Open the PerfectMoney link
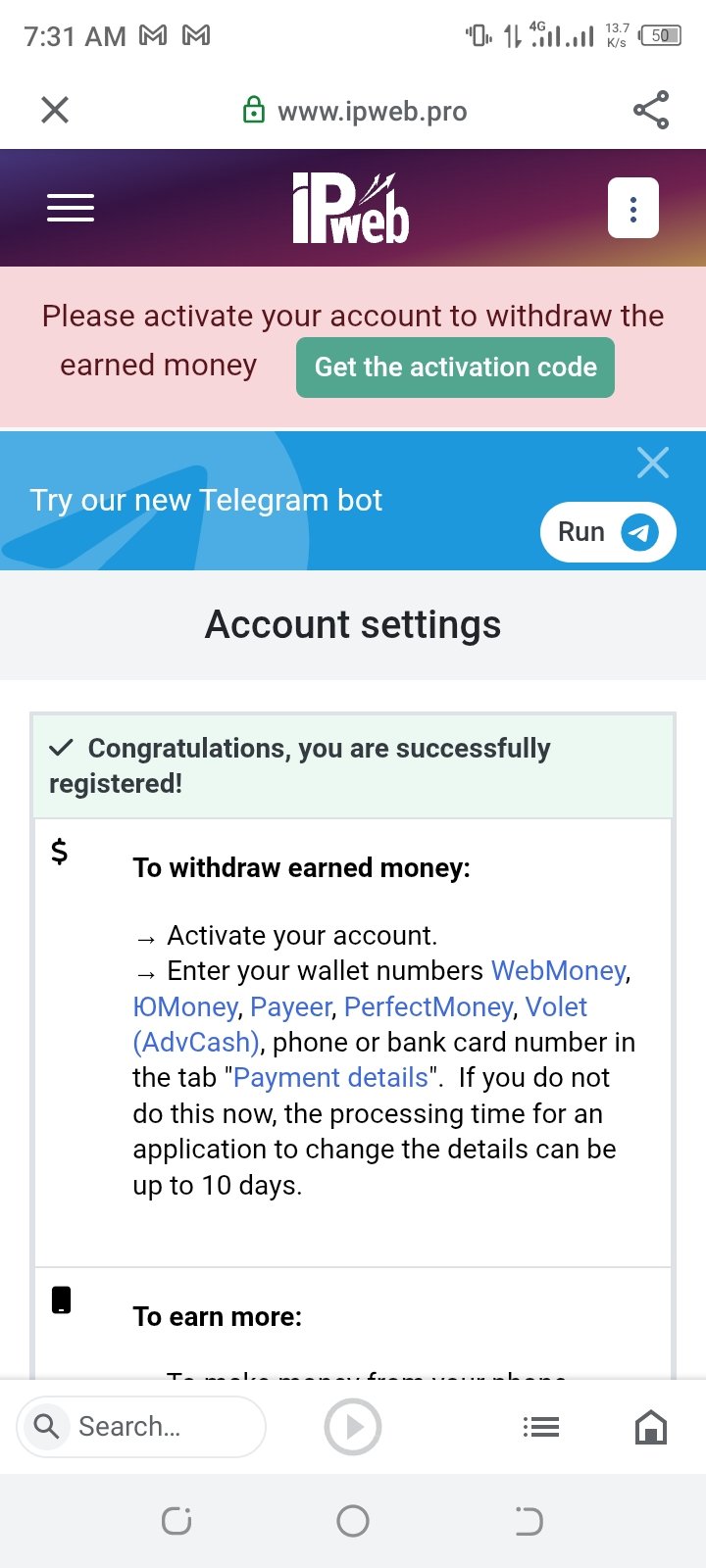This screenshot has height=1568, width=706. click(429, 1007)
